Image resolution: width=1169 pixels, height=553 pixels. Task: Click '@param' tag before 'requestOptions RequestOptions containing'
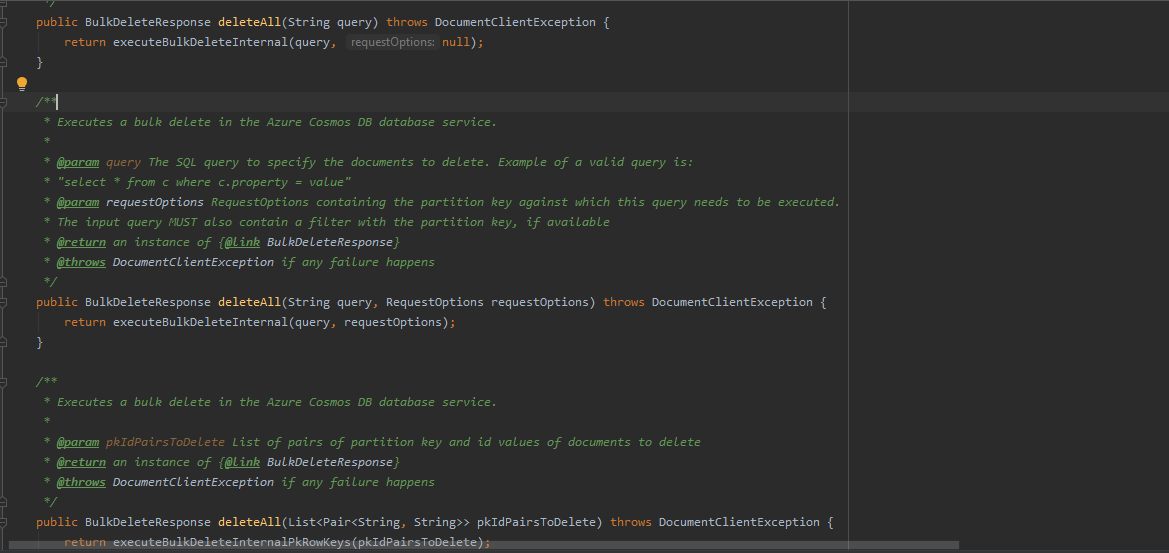coord(78,202)
